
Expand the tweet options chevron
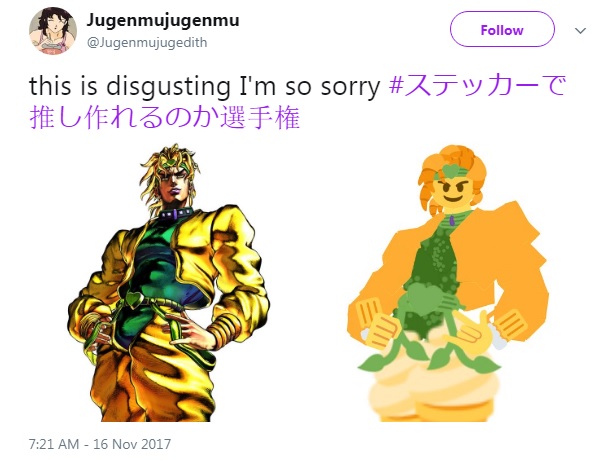(580, 30)
